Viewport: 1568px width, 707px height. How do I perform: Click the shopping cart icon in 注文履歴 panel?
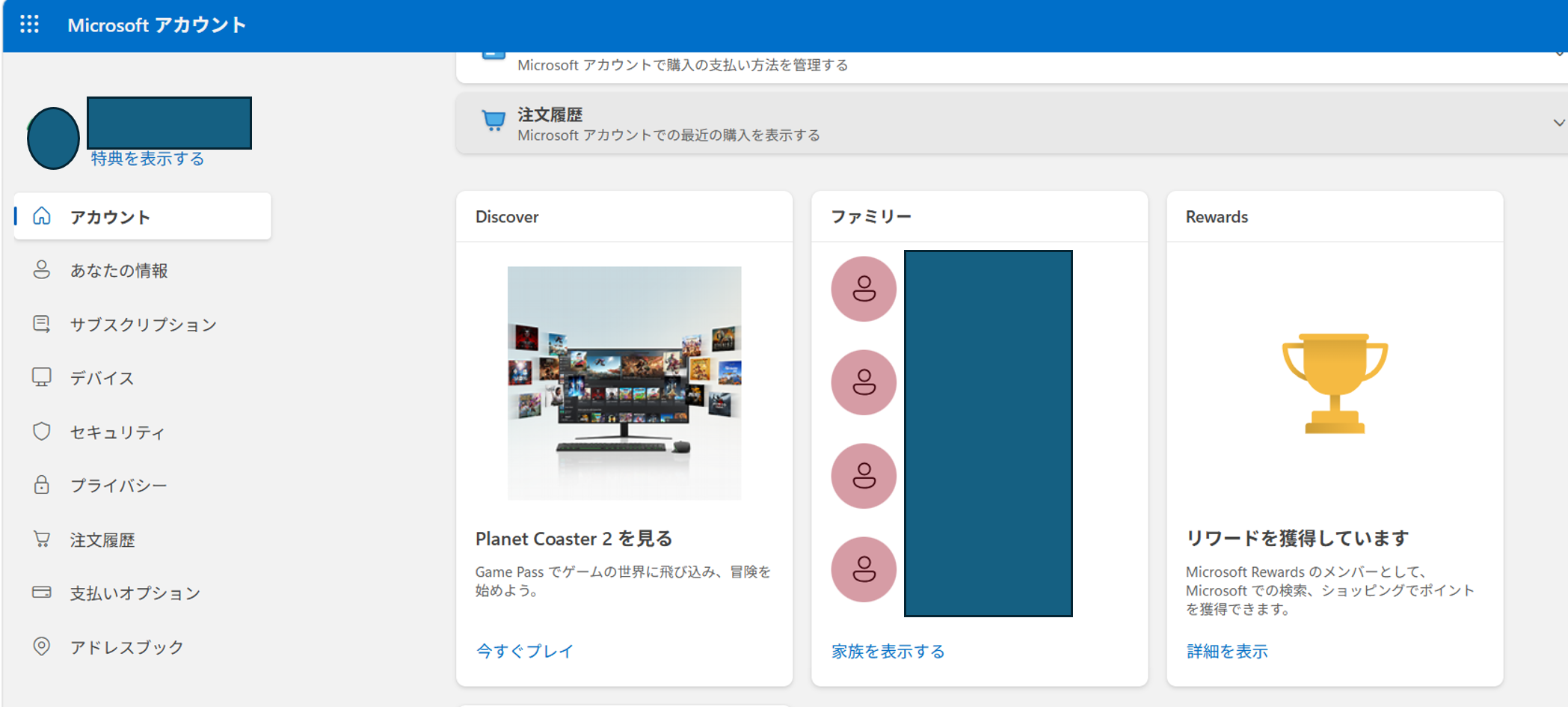click(x=494, y=120)
